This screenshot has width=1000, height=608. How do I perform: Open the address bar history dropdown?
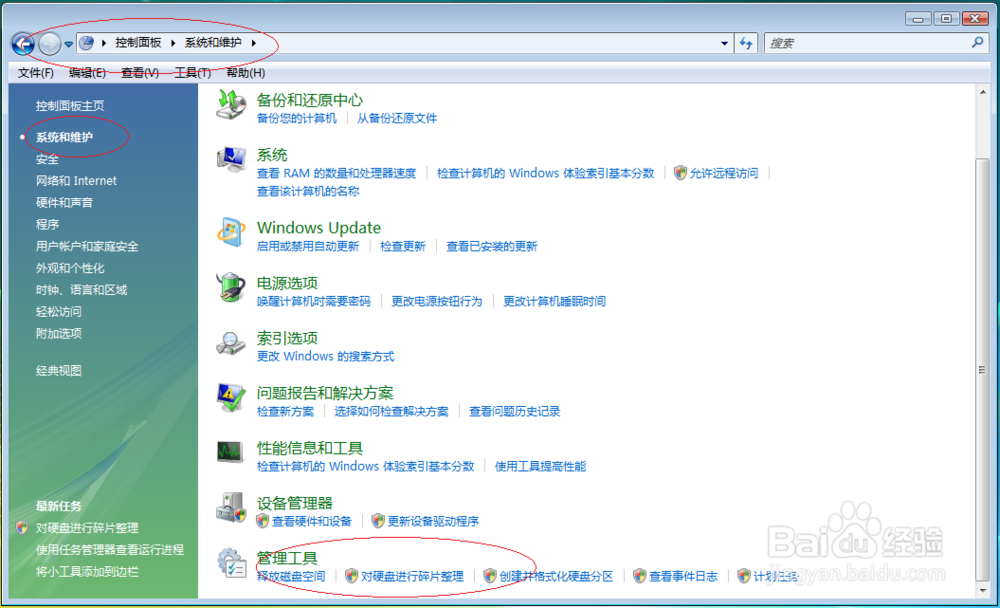[x=724, y=43]
